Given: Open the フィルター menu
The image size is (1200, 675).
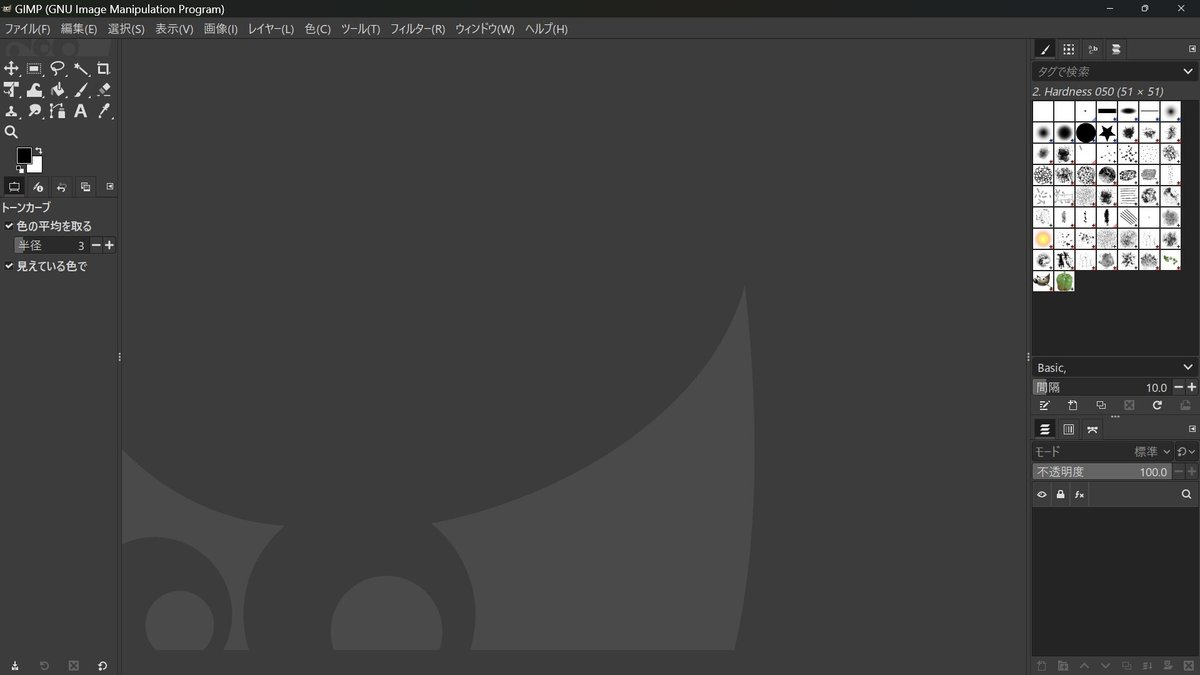Looking at the screenshot, I should click(417, 29).
